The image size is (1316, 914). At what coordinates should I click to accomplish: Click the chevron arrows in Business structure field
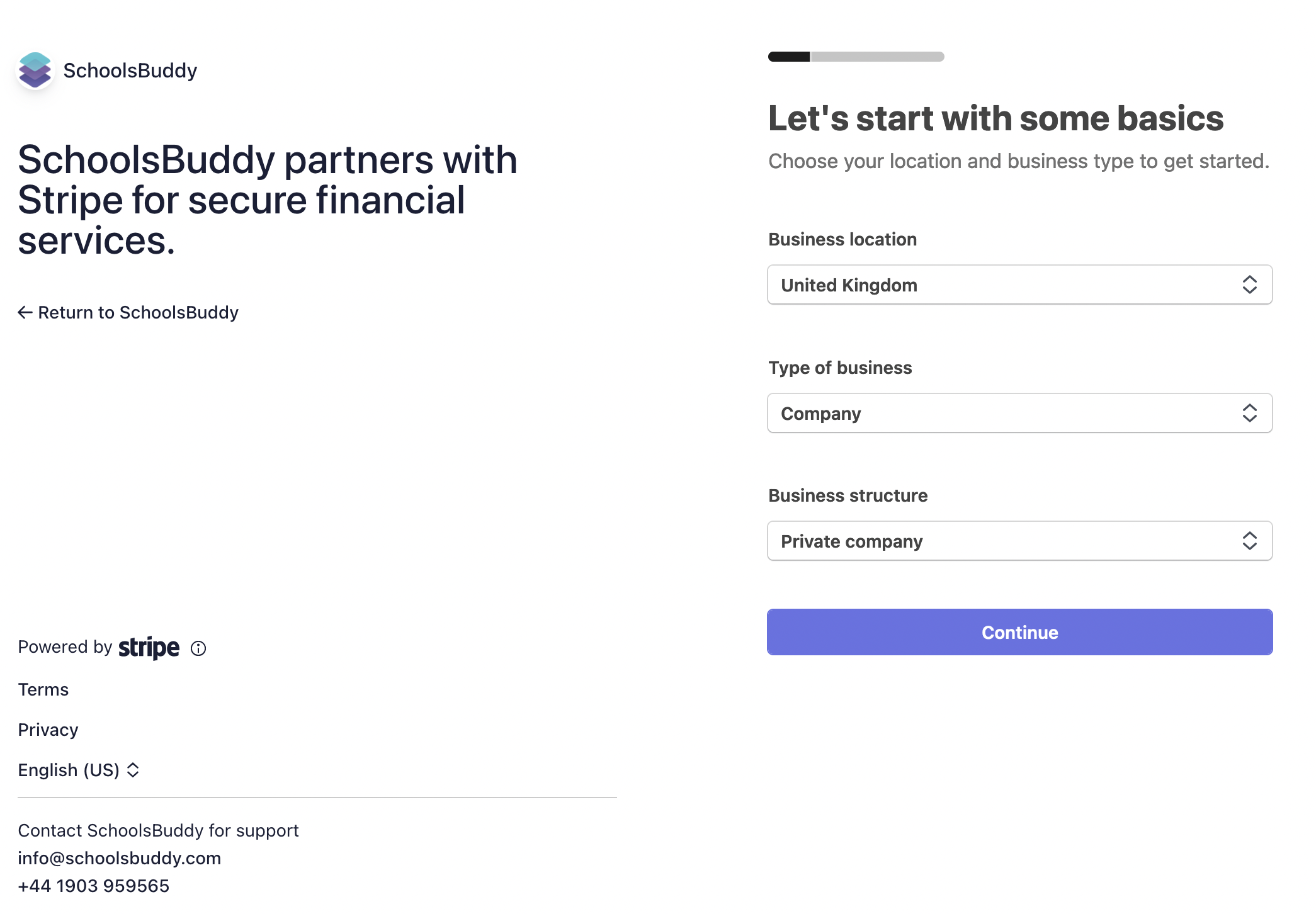click(x=1250, y=541)
